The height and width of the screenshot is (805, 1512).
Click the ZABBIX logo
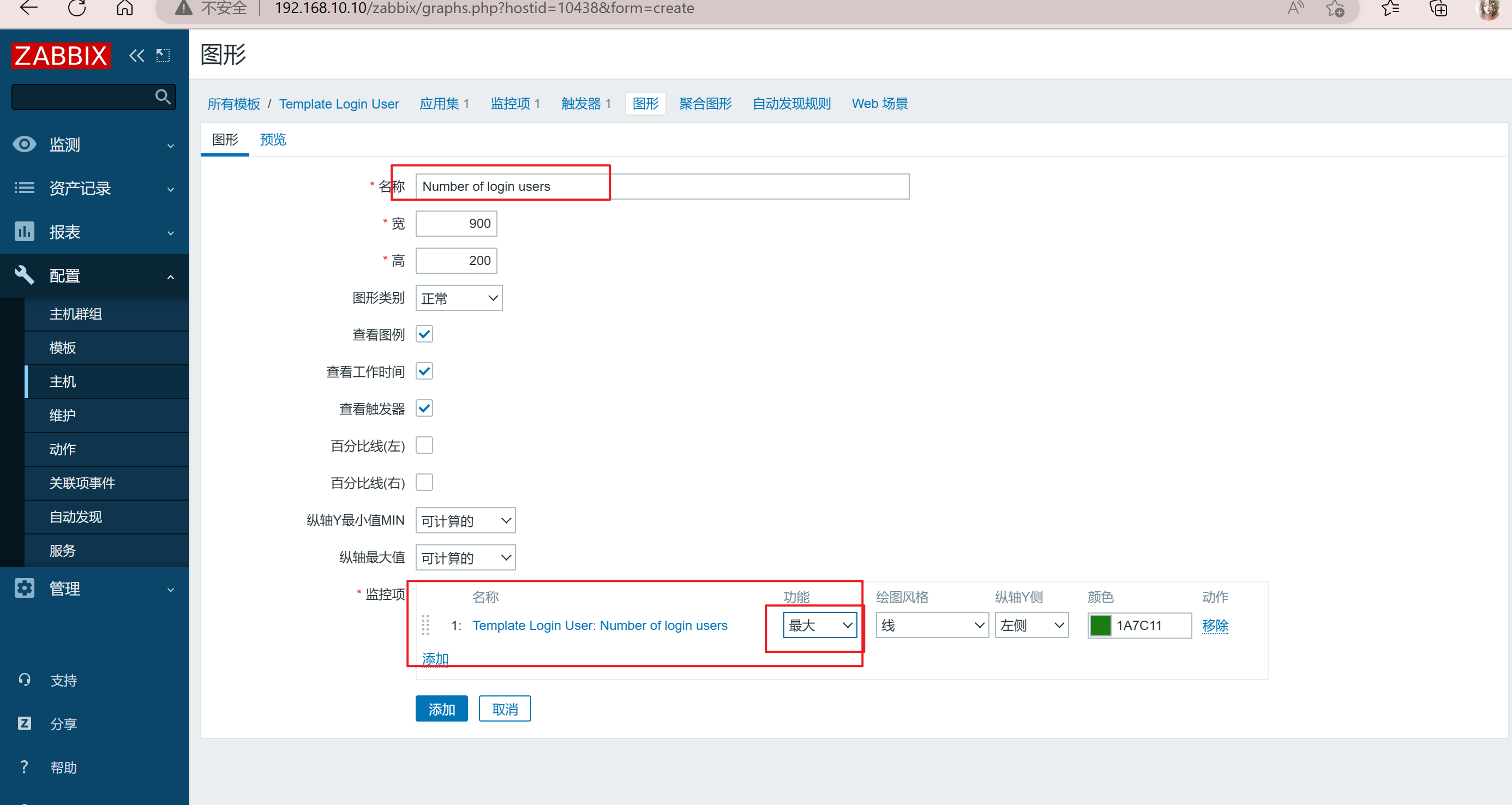(x=61, y=56)
